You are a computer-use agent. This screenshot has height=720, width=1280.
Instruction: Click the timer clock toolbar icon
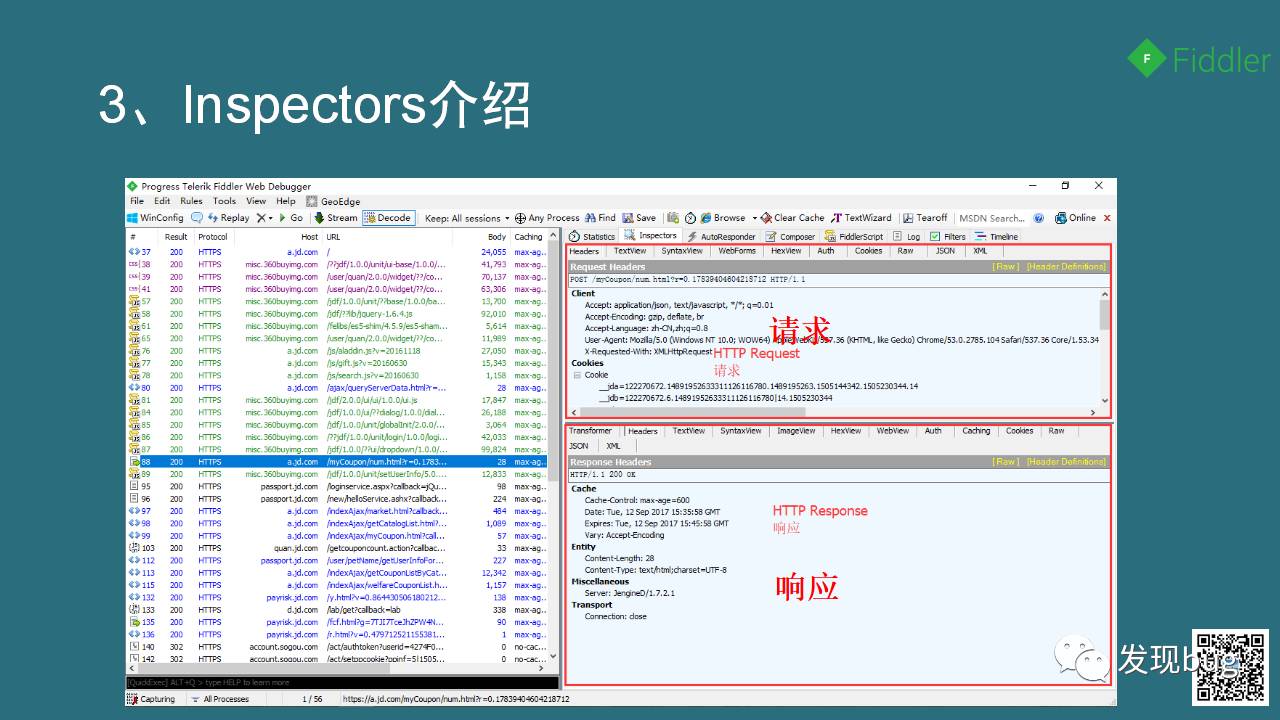click(x=690, y=218)
